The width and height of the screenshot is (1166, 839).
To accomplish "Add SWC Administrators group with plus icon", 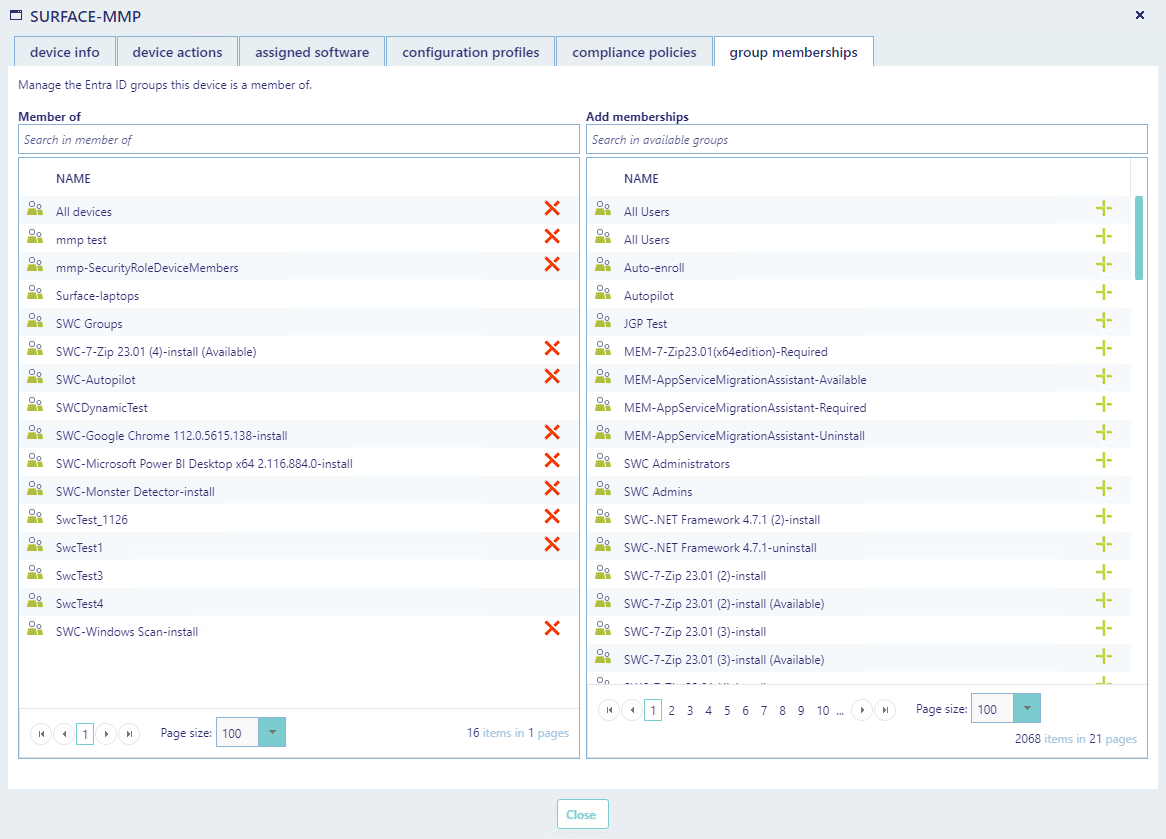I will tap(1103, 461).
